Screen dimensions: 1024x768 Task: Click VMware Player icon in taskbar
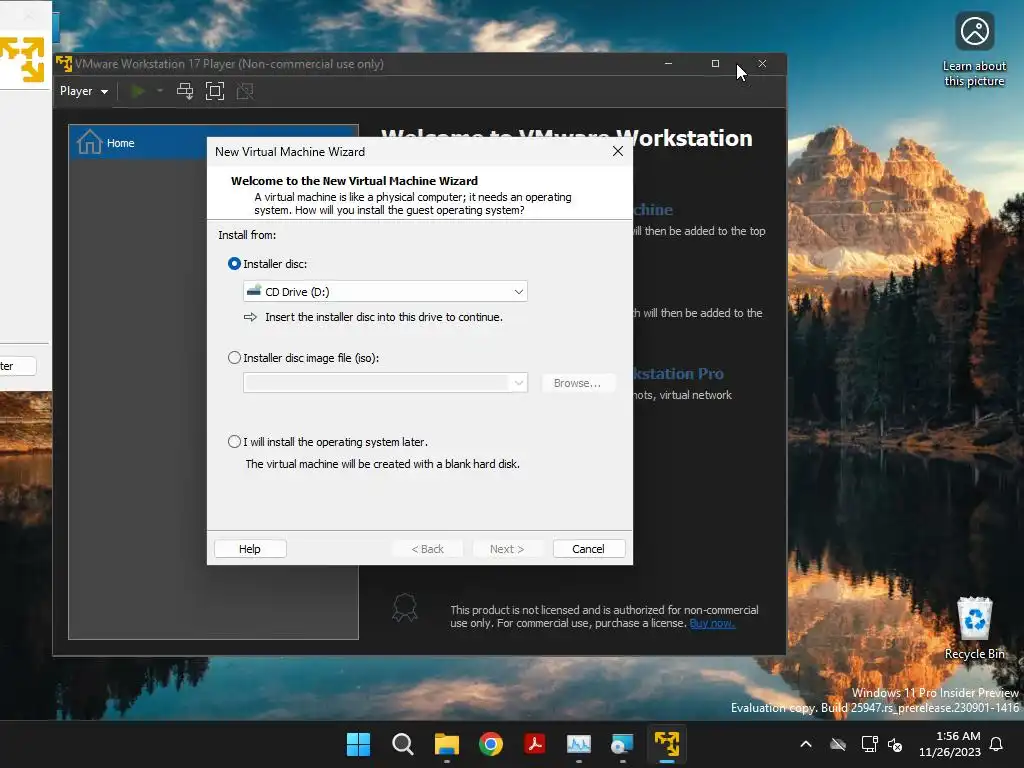pos(667,744)
